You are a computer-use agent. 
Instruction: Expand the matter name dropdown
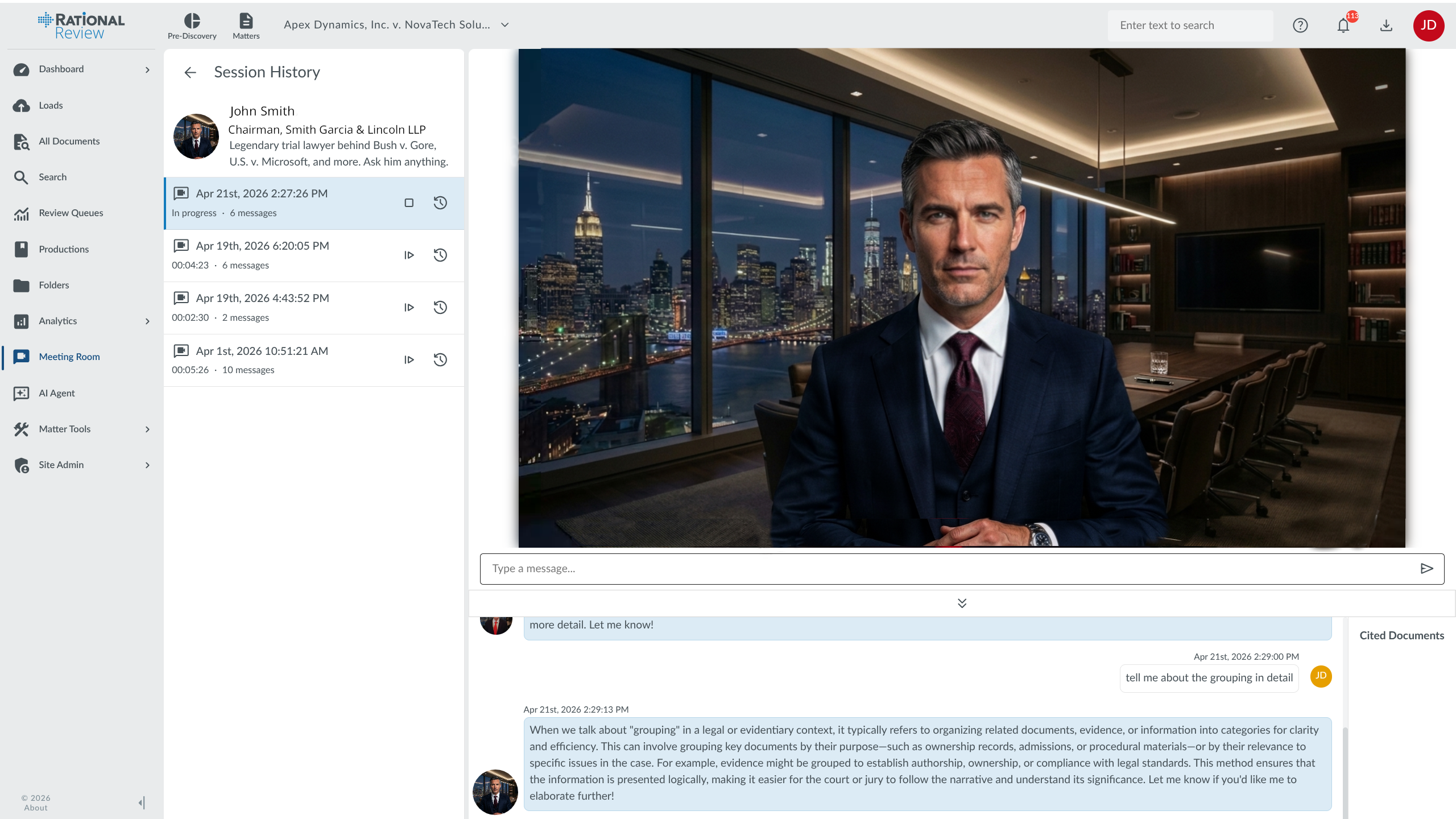[504, 25]
